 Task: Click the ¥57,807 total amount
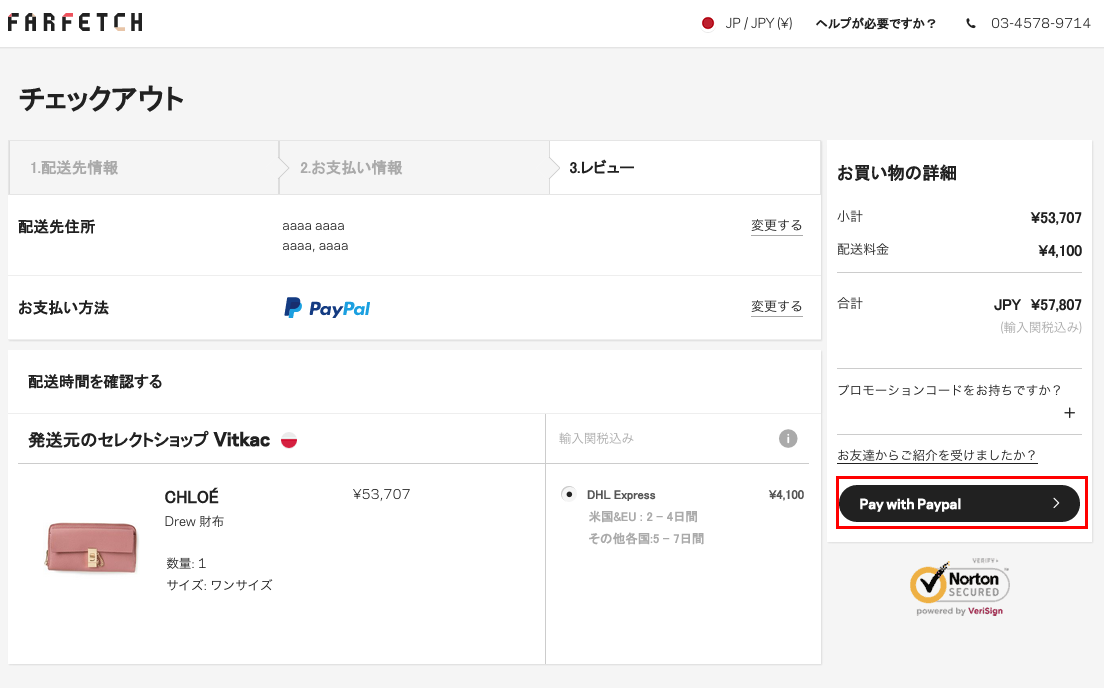pos(1055,305)
